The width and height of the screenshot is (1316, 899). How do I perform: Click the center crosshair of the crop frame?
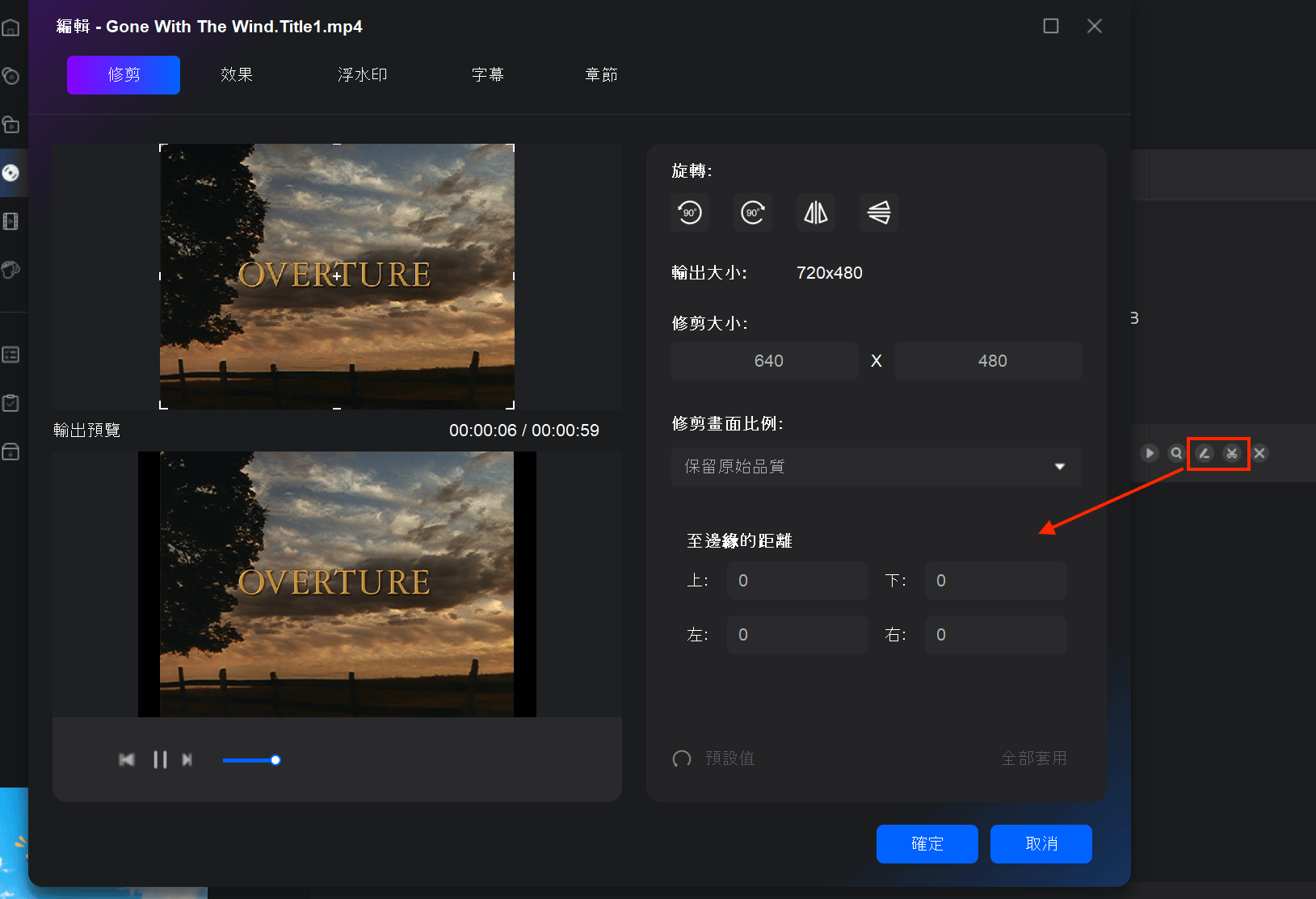[x=337, y=276]
